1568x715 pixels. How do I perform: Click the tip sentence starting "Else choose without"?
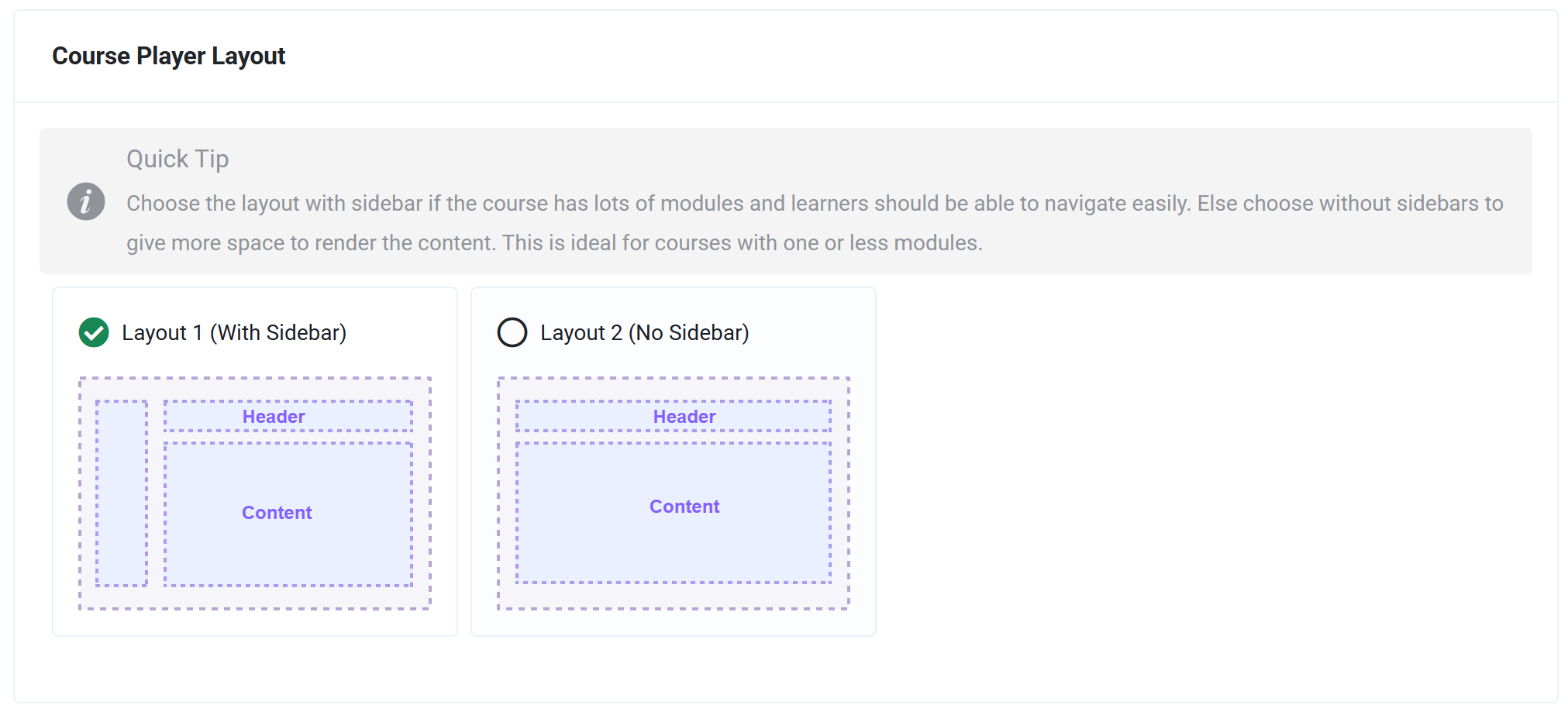pyautogui.click(x=1349, y=204)
